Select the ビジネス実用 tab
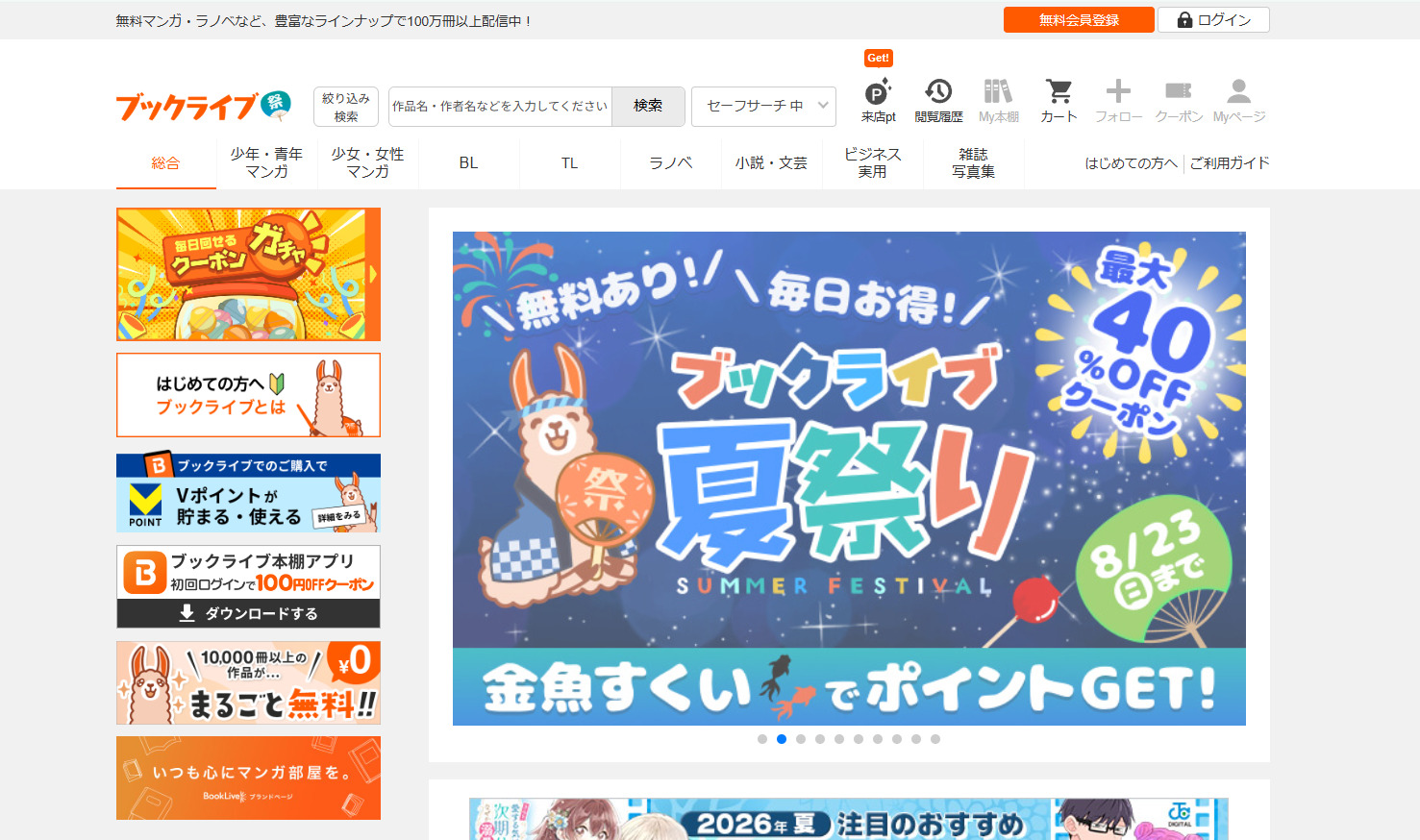This screenshot has width=1420, height=840. coord(872,163)
